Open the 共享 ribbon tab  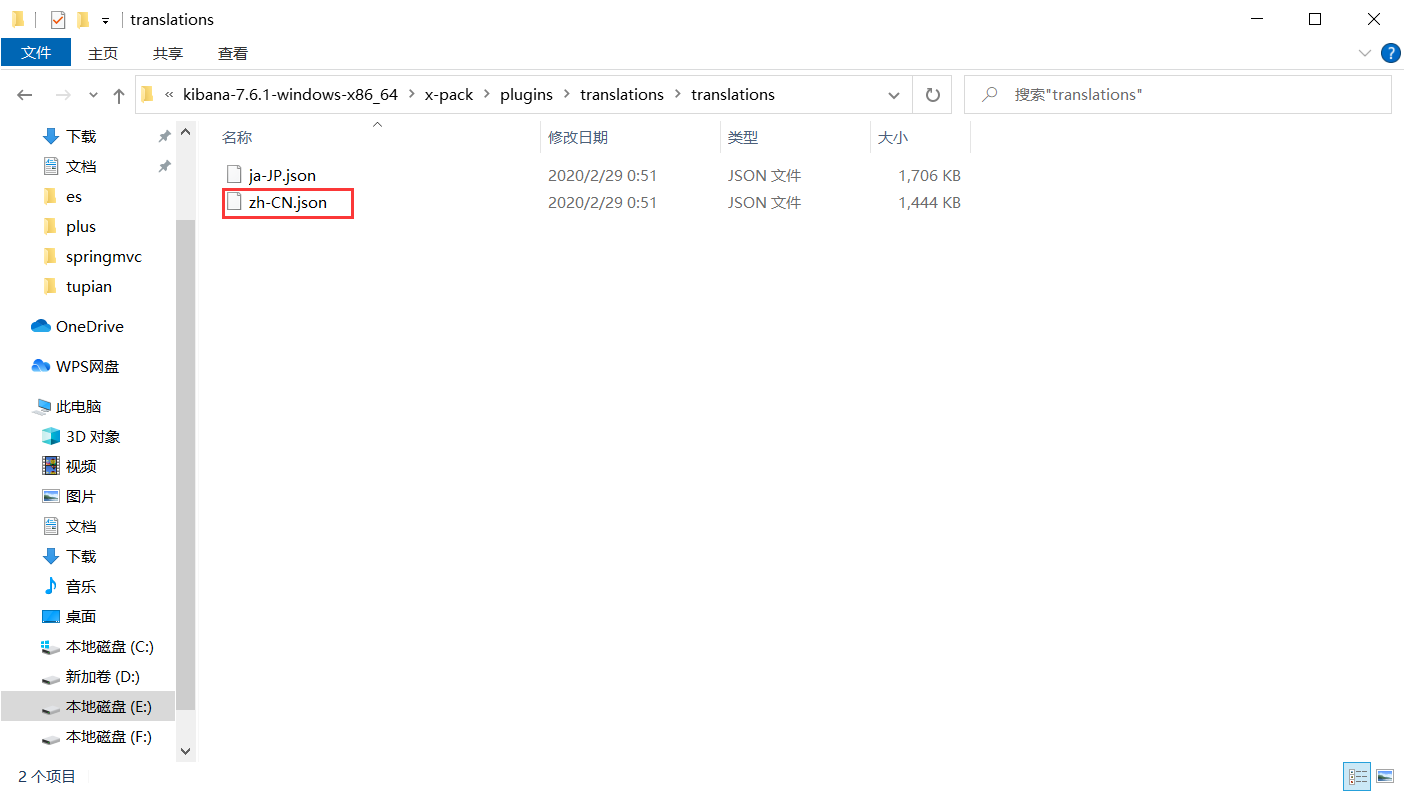168,53
